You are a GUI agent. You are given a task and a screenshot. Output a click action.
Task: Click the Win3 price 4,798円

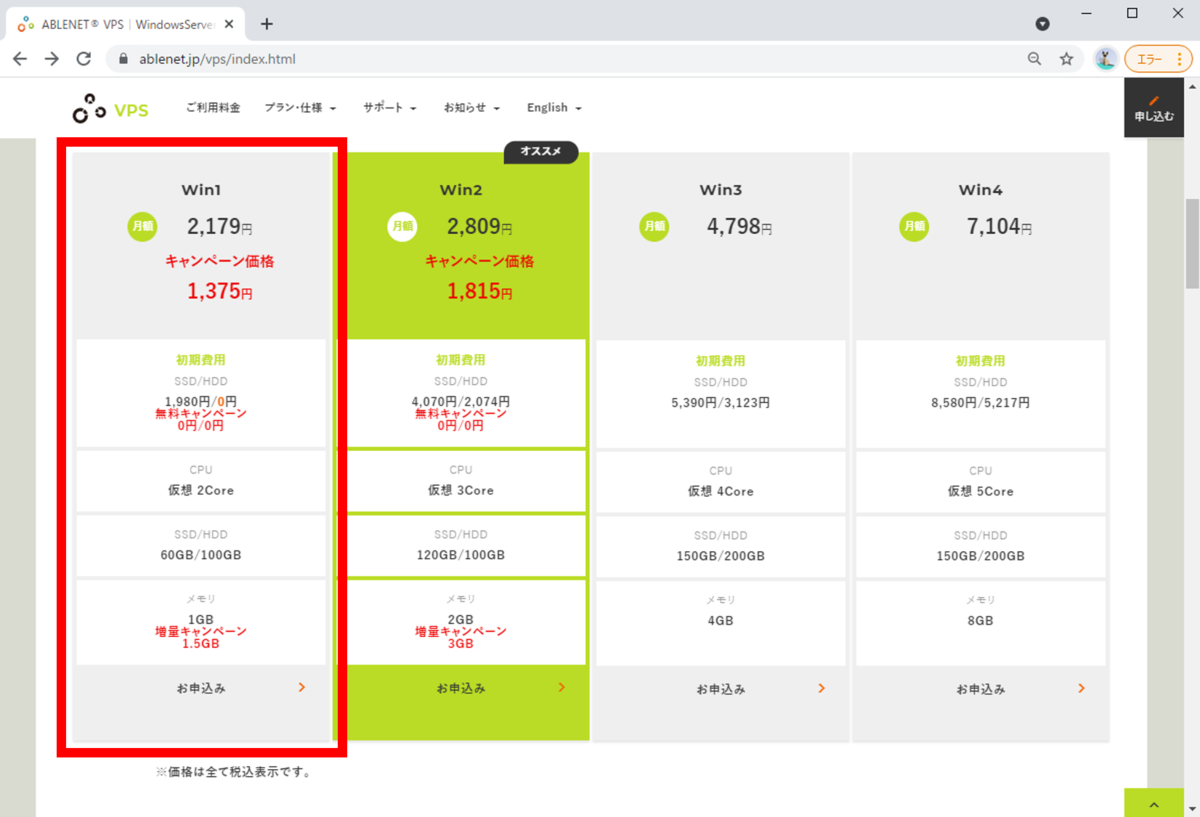tap(739, 227)
